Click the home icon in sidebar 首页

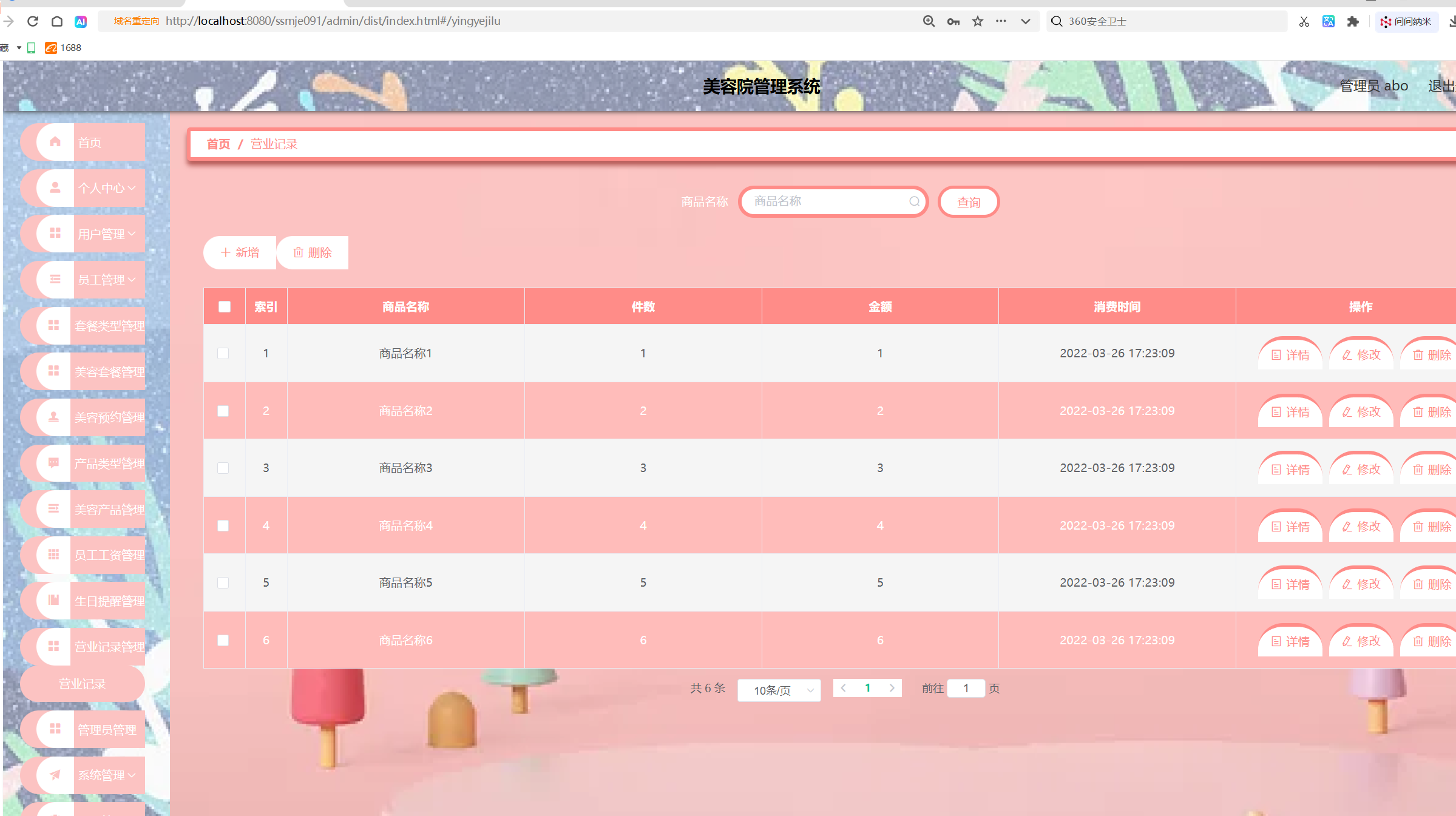pyautogui.click(x=55, y=142)
